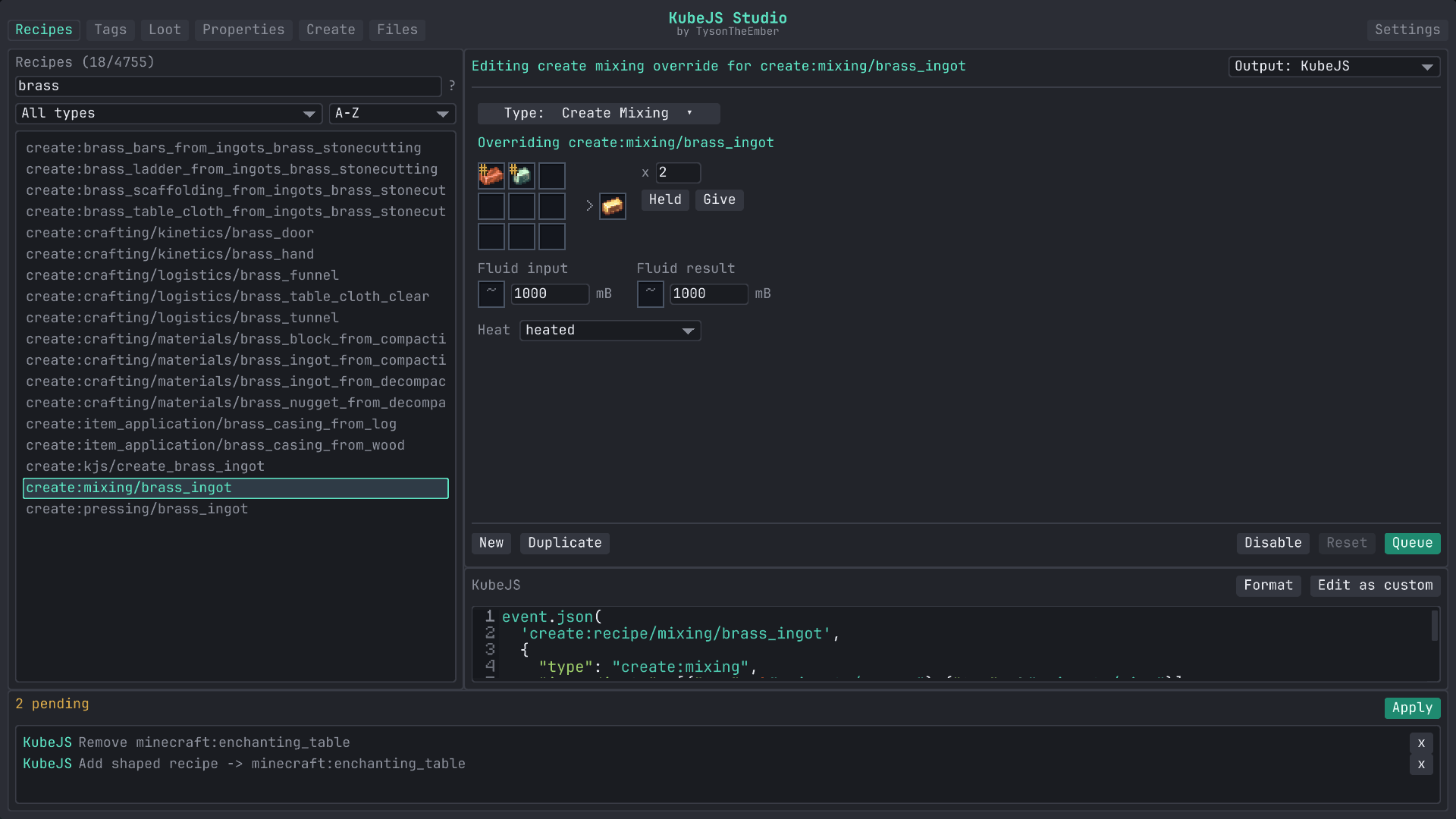Select create:kjs/create_brass_ingot recipe

click(236, 467)
